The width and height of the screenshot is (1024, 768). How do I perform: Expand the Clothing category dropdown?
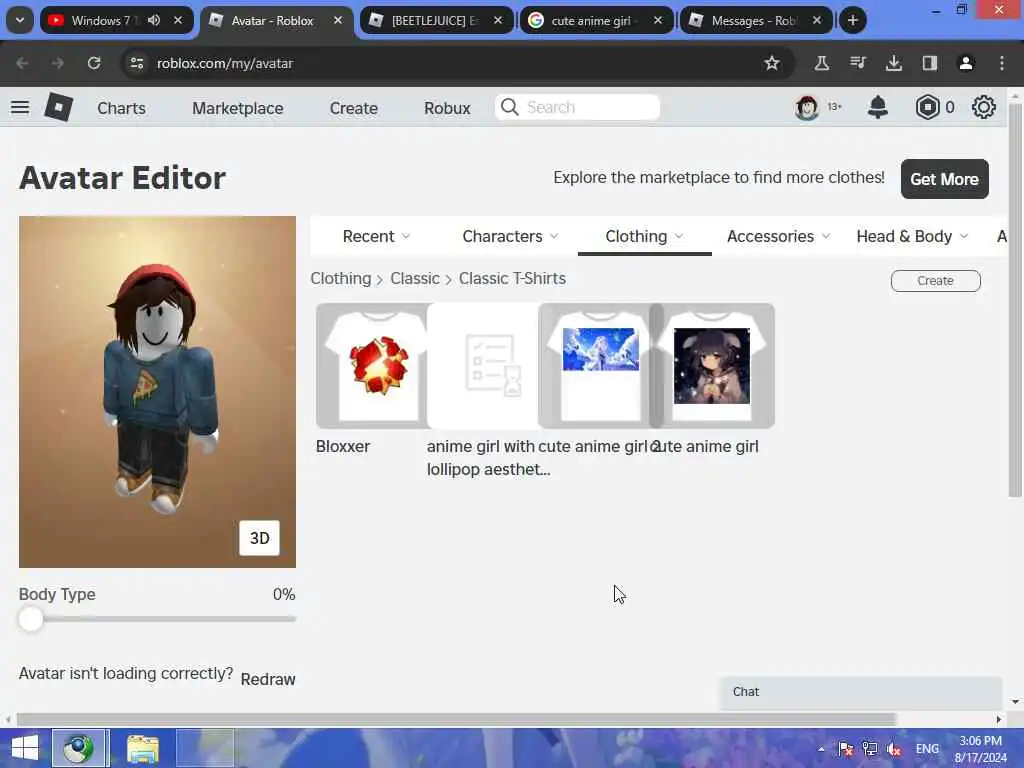coord(644,236)
